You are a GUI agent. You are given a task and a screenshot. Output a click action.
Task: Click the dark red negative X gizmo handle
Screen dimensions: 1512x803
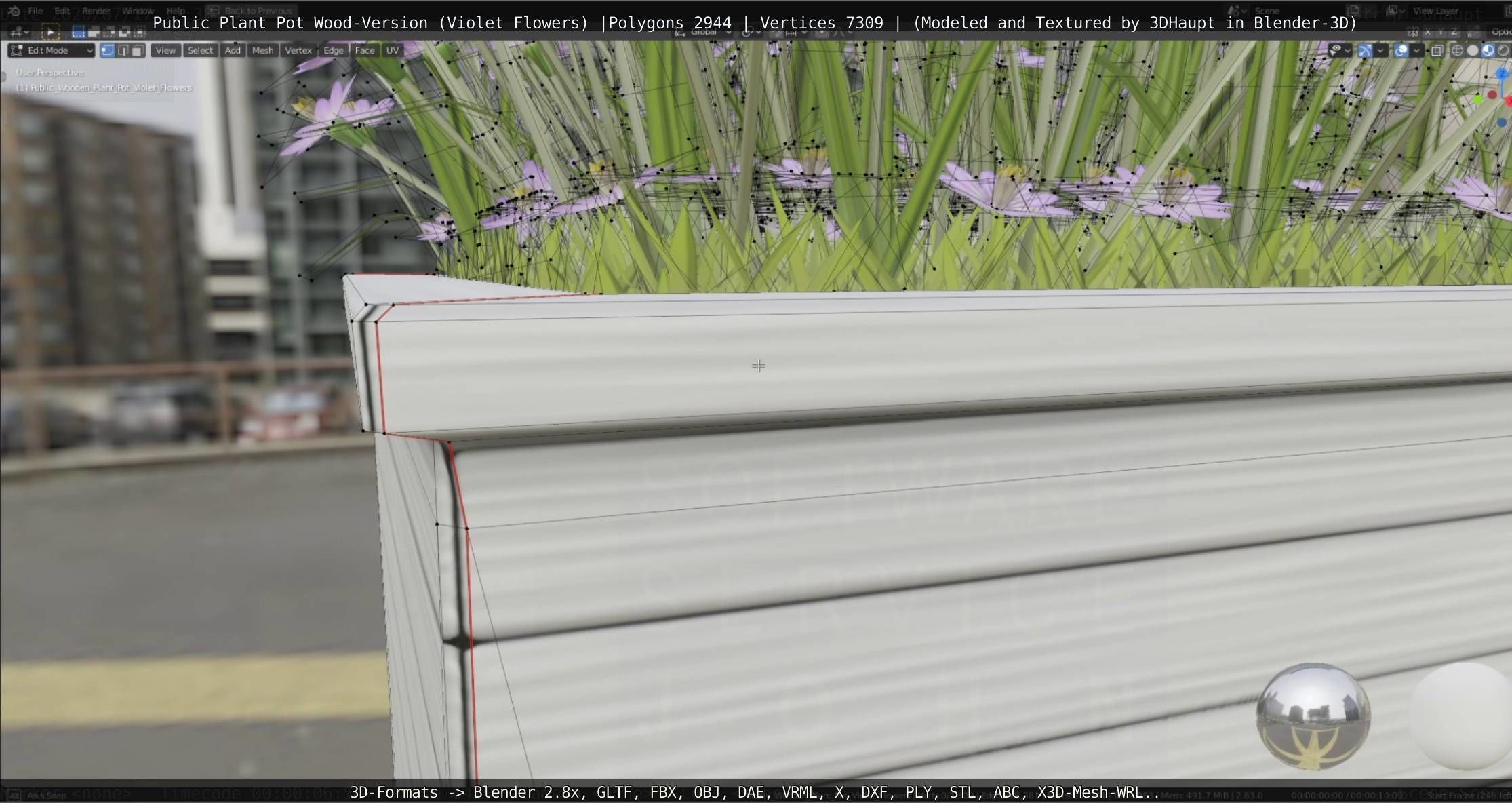click(x=1492, y=96)
